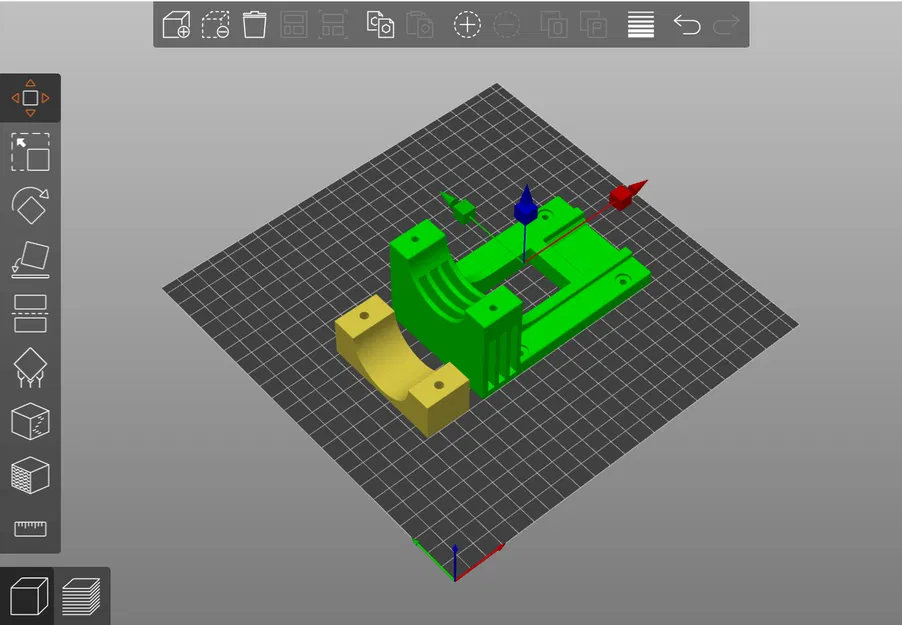Click the Add instance plus icon
Viewport: 902px width, 625px height.
point(467,25)
